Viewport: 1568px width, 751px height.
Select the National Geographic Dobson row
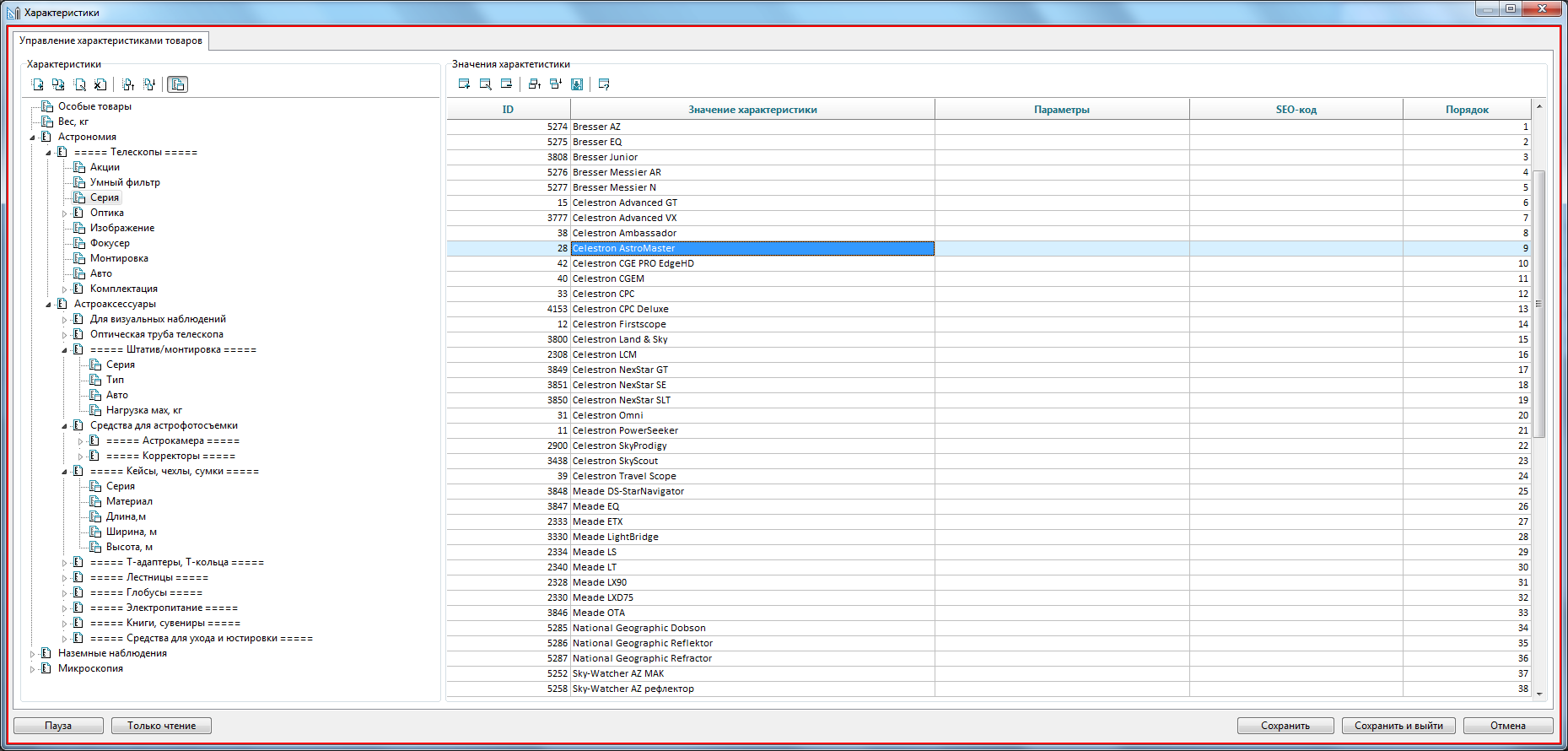click(989, 629)
